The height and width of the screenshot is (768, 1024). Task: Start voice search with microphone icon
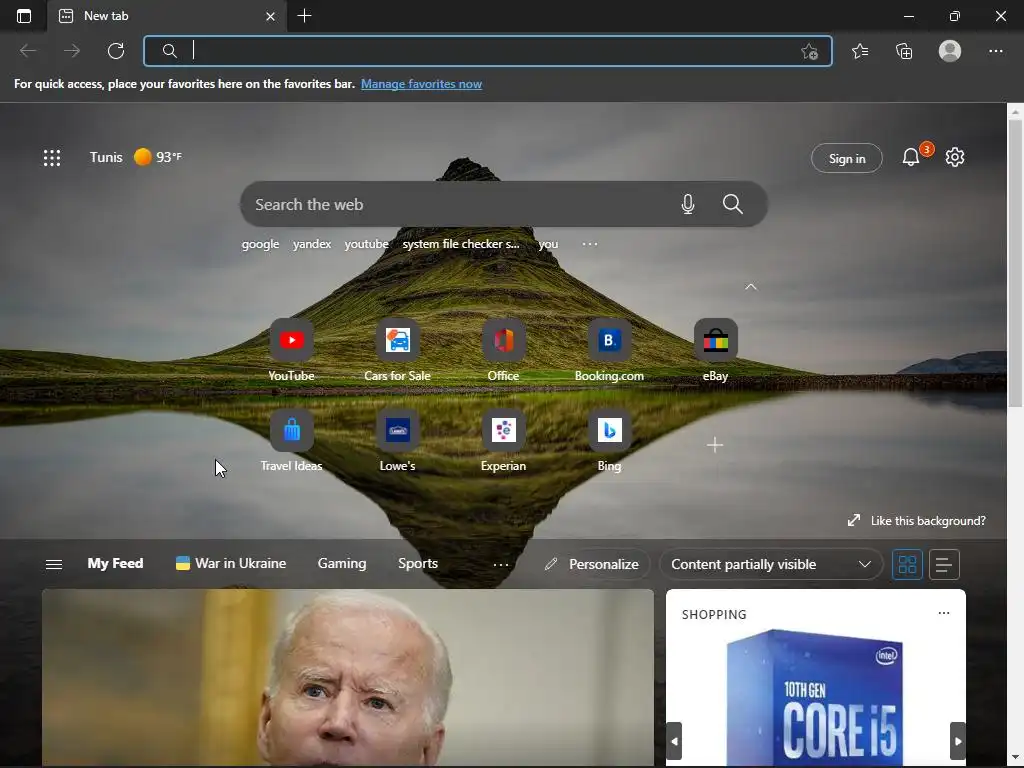tap(688, 204)
